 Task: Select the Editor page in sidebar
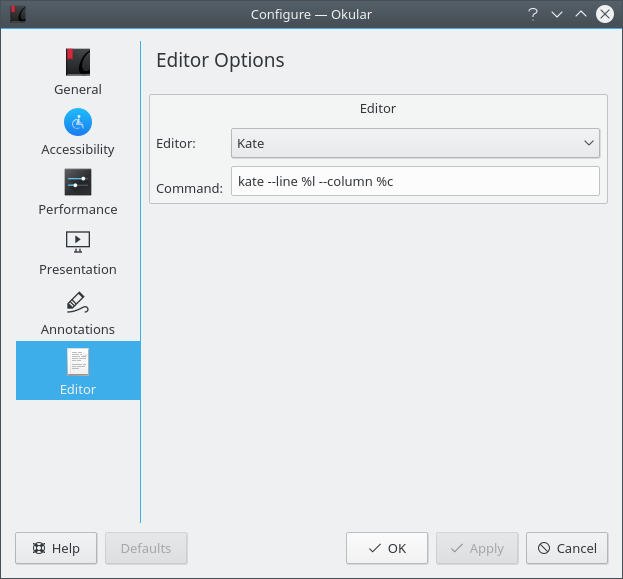78,371
